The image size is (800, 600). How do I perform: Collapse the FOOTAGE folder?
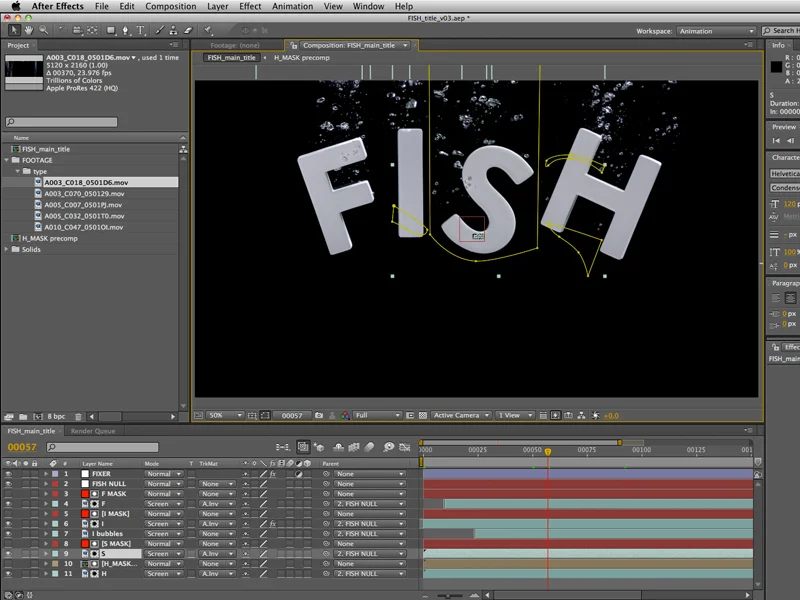pos(7,160)
